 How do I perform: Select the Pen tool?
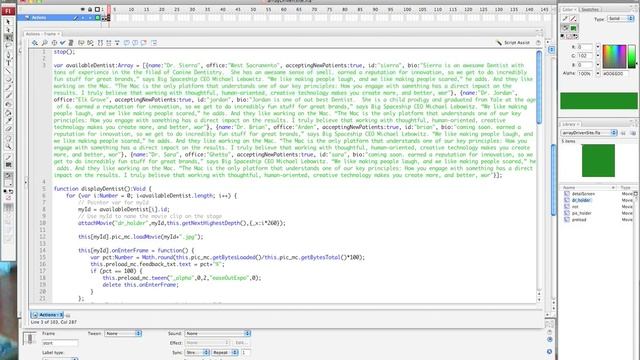8,55
